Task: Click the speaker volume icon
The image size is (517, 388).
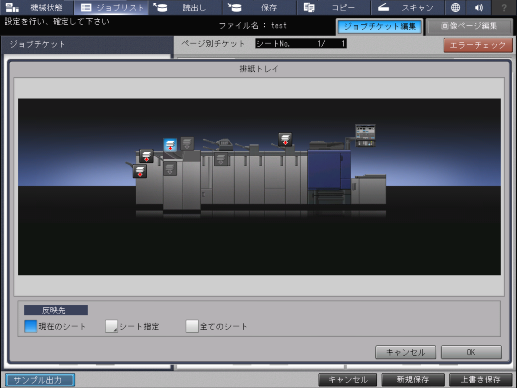Action: coord(479,7)
